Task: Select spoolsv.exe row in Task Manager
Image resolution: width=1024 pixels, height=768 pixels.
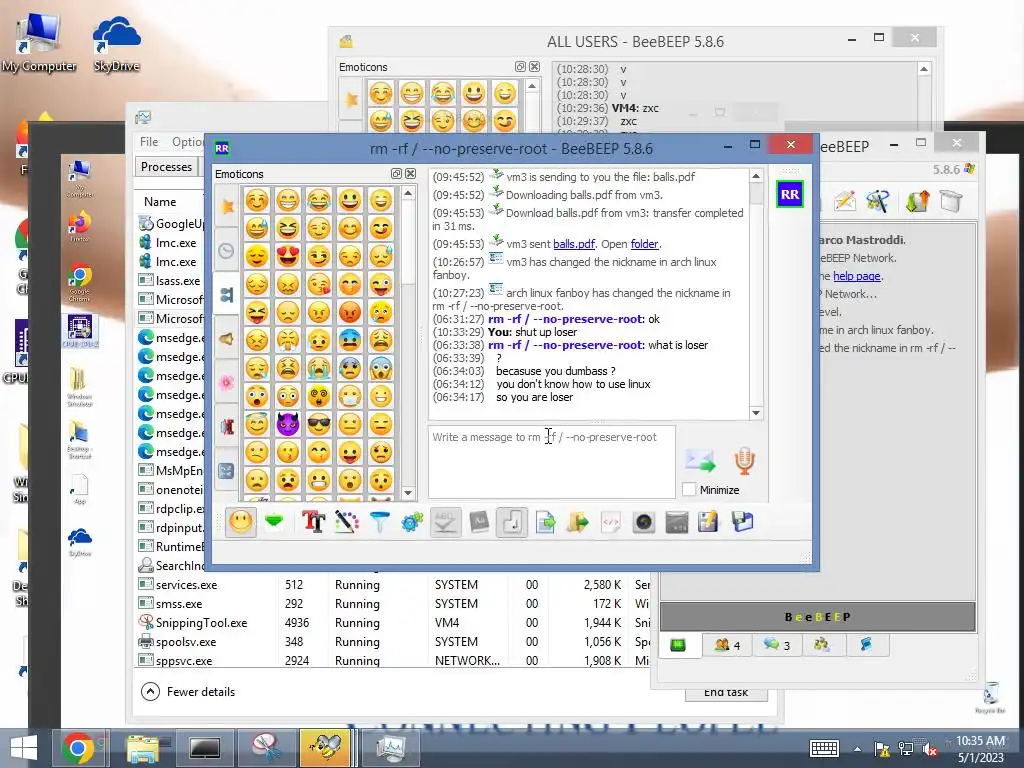Action: (393, 642)
